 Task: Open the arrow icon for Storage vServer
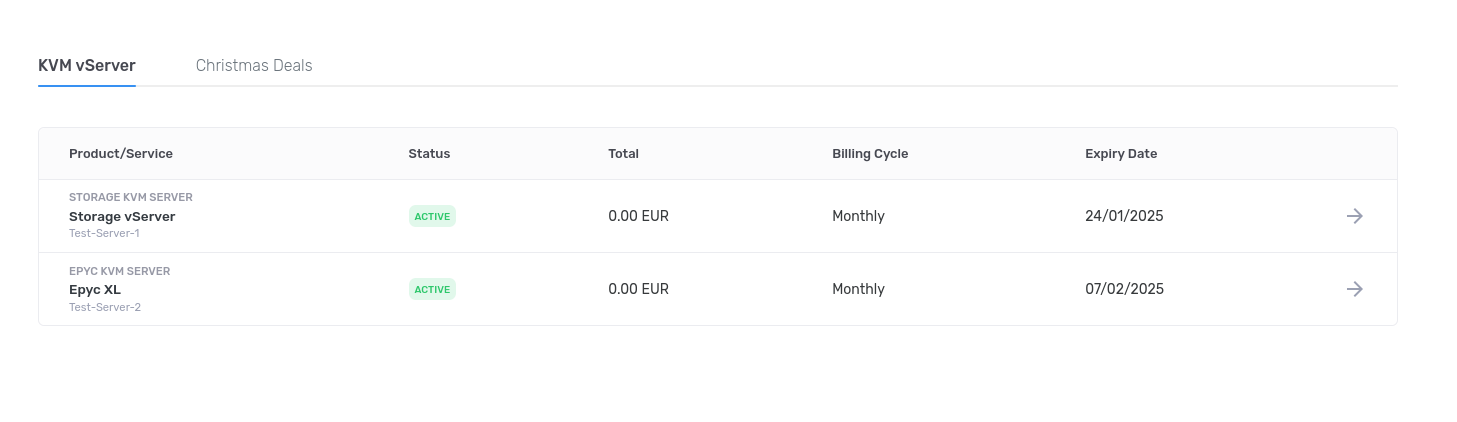(1354, 216)
